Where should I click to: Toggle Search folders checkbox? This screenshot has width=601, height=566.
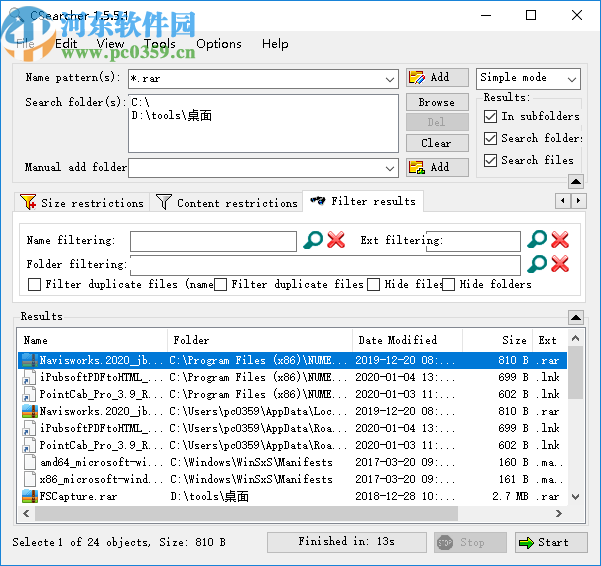click(x=491, y=138)
